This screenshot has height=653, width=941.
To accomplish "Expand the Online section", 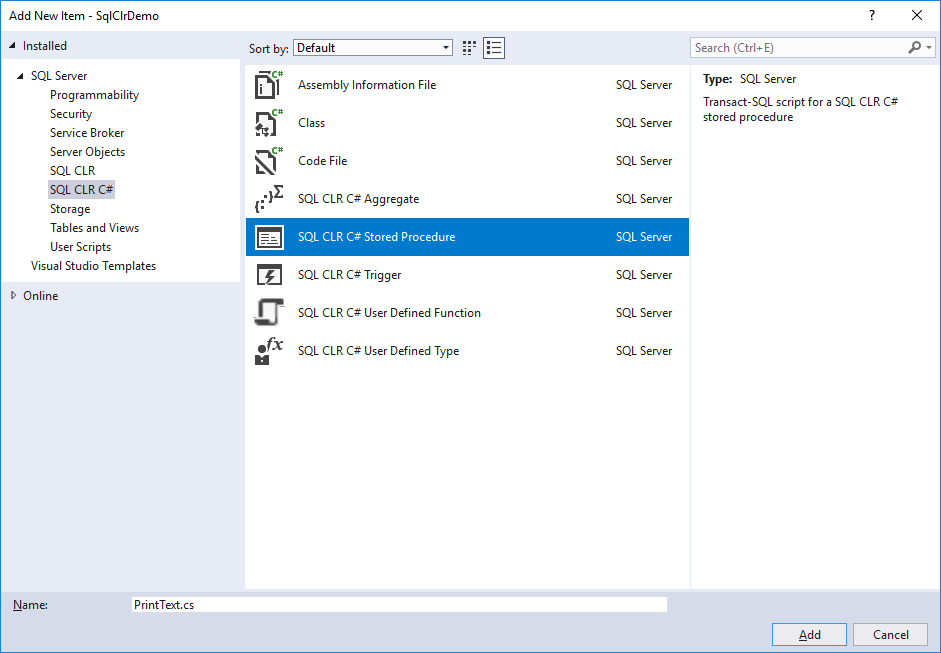I will point(13,295).
